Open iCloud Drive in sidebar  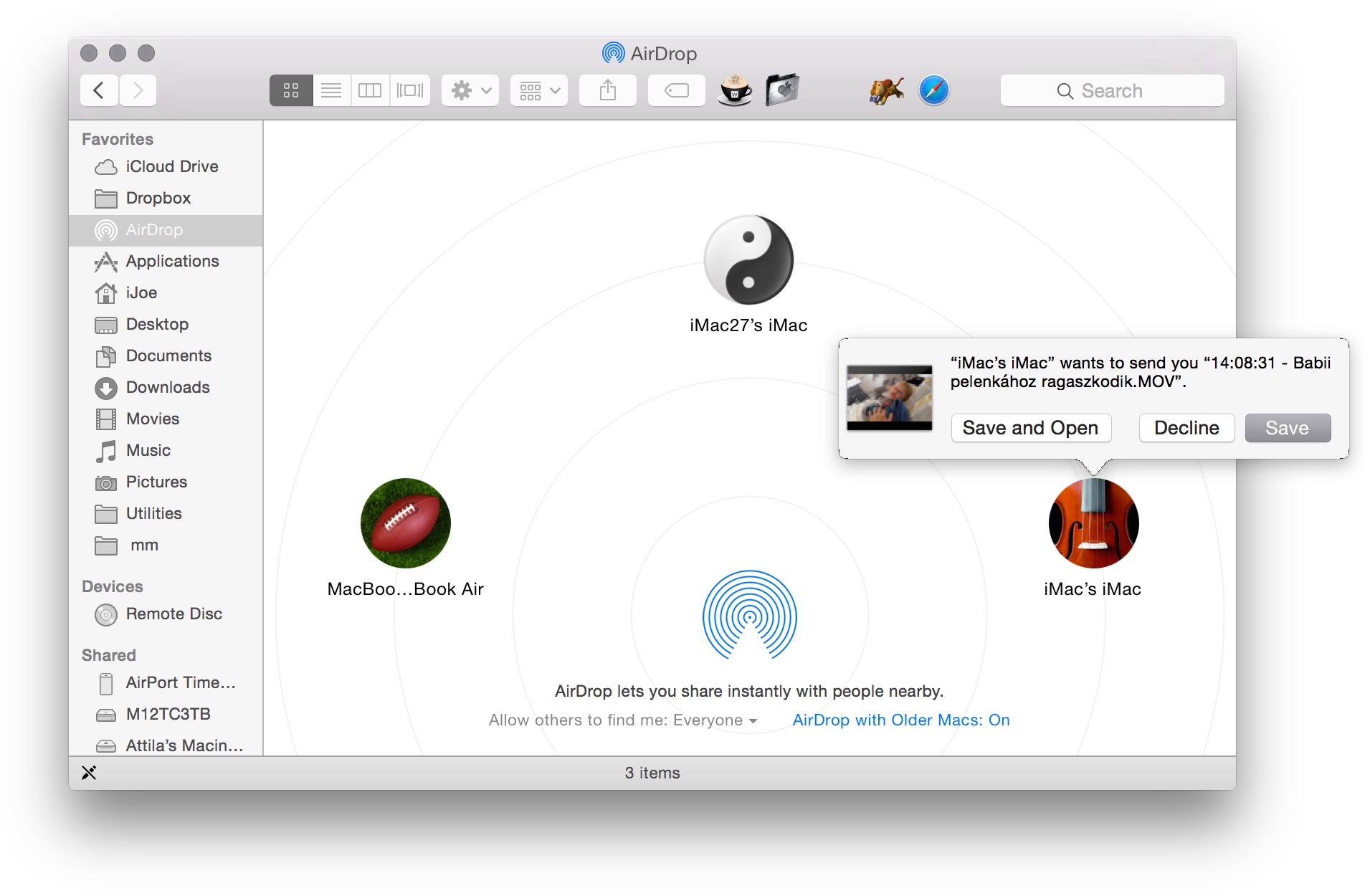click(166, 166)
